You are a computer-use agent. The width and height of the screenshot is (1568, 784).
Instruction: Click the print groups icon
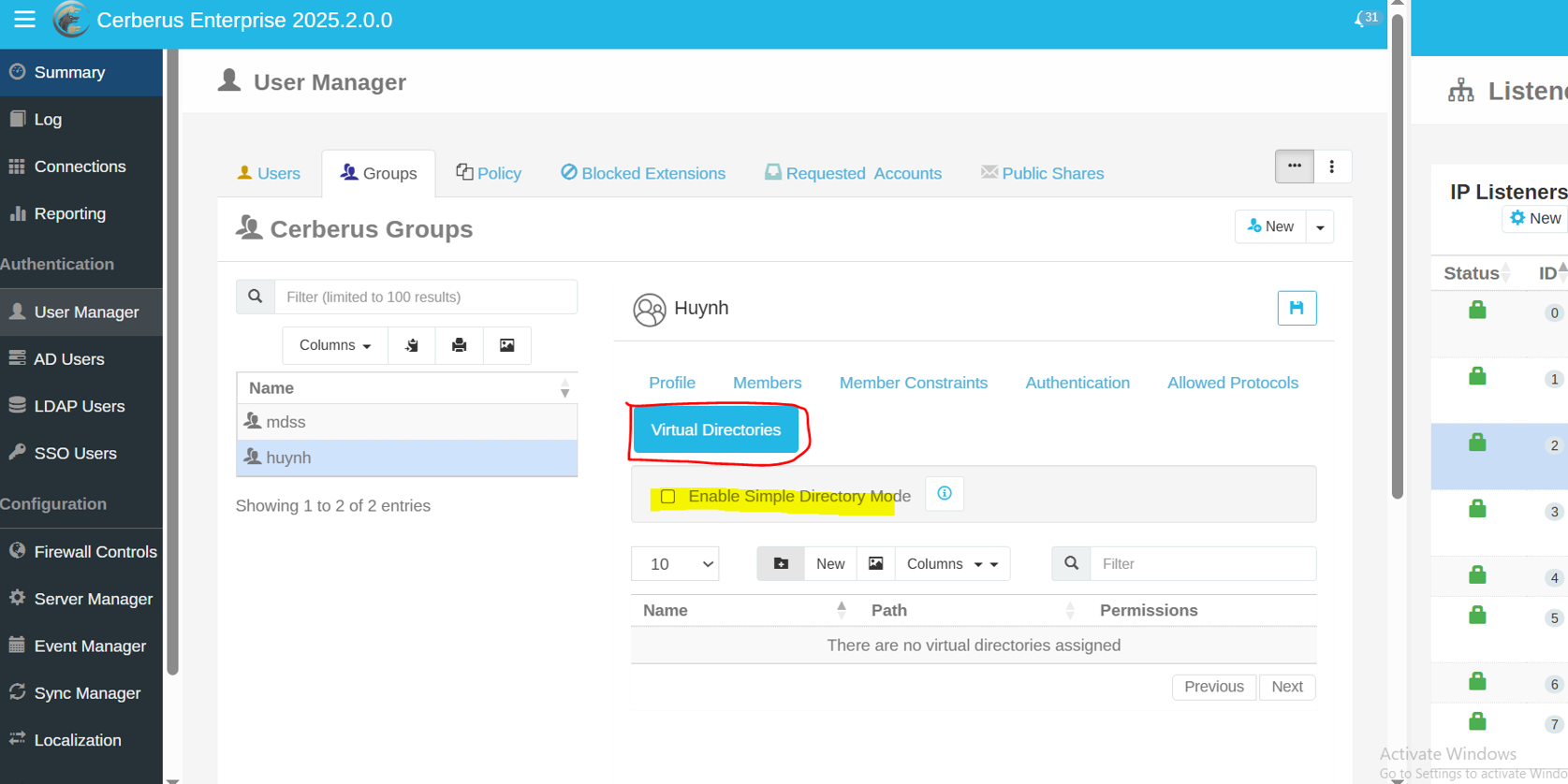point(460,345)
